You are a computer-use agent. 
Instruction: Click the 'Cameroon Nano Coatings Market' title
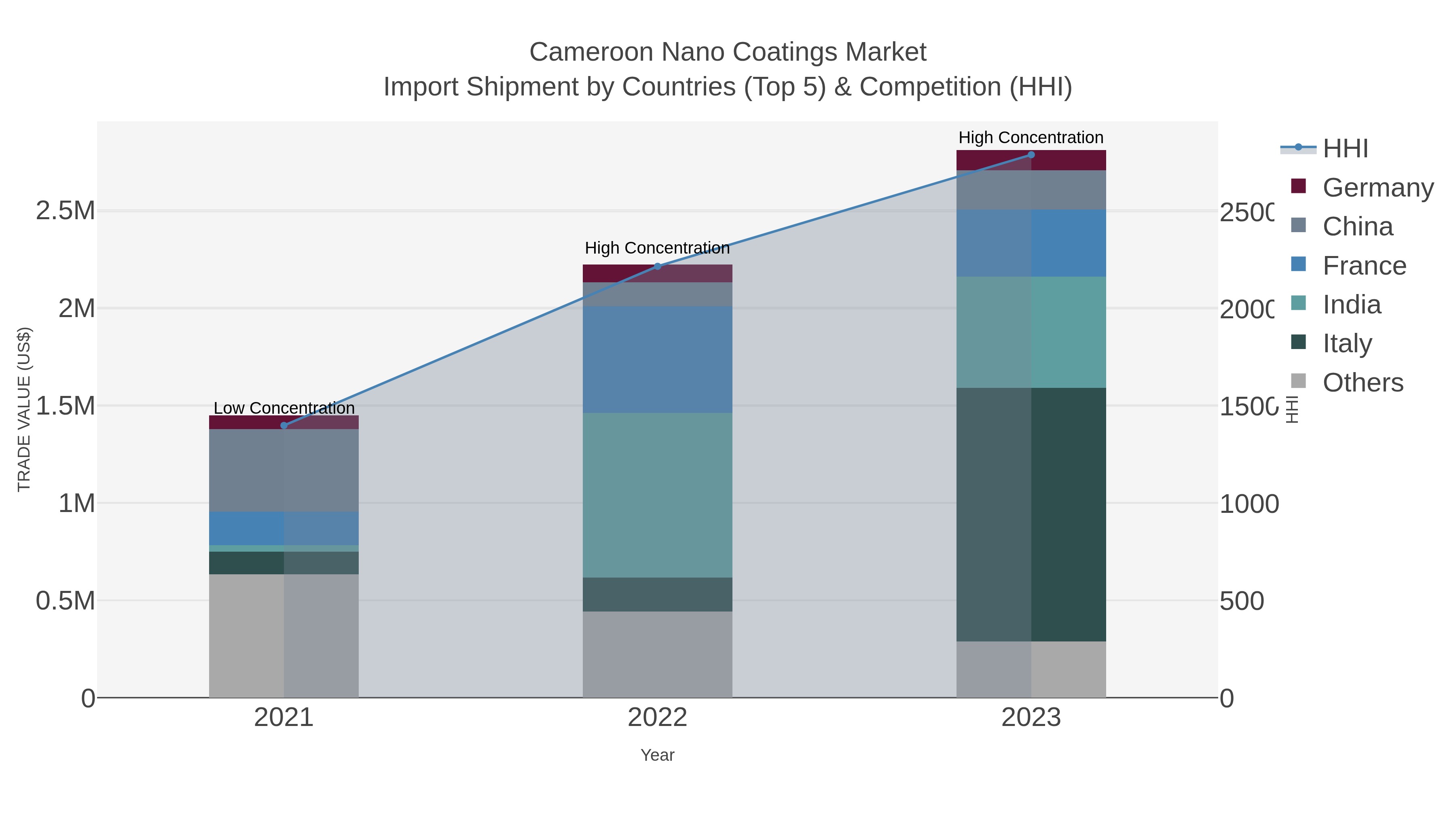coord(728,52)
